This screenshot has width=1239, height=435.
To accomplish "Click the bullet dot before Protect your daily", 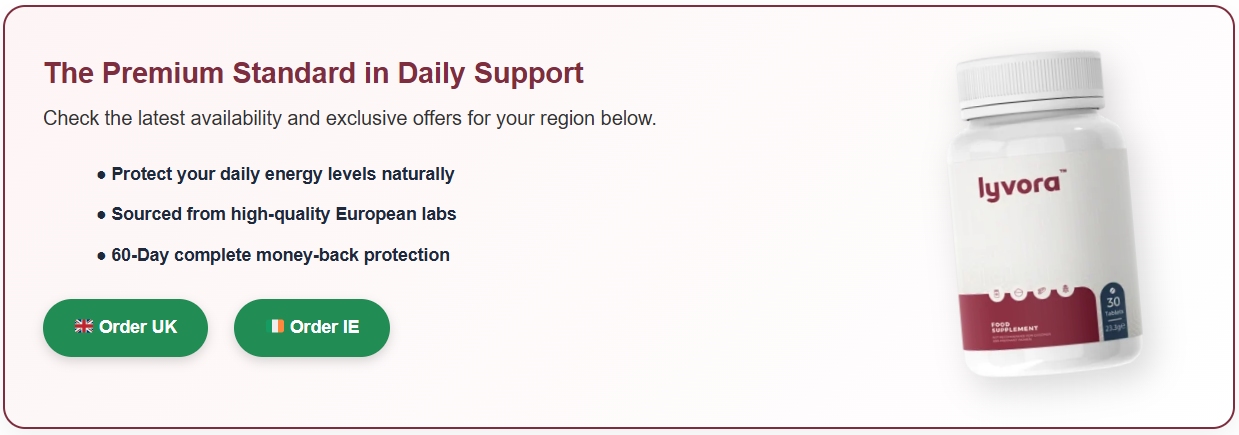I will (x=101, y=175).
